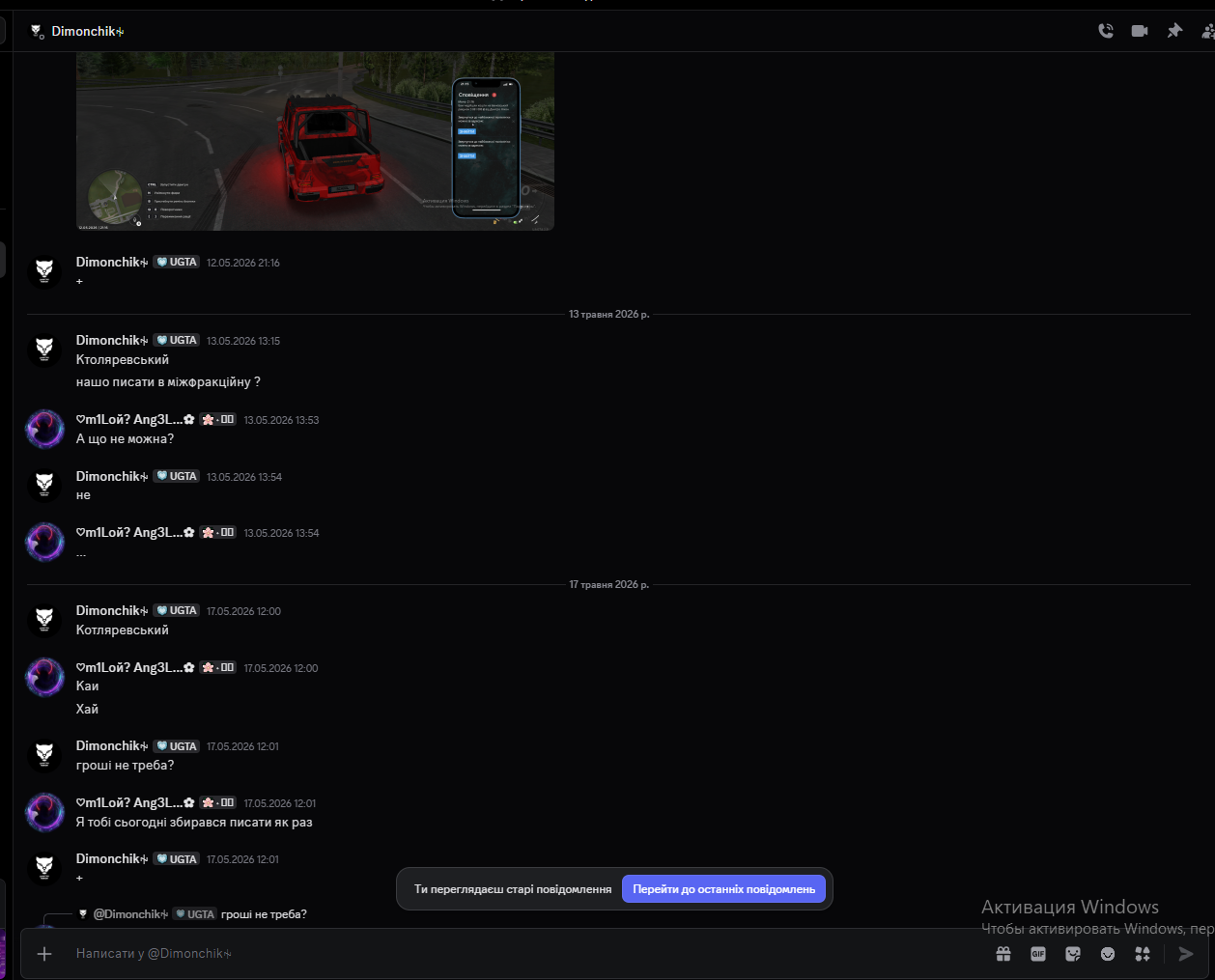The image size is (1215, 980).
Task: Click the '♡m1Лой? Ang3L...' username at 12:01
Action: (135, 803)
